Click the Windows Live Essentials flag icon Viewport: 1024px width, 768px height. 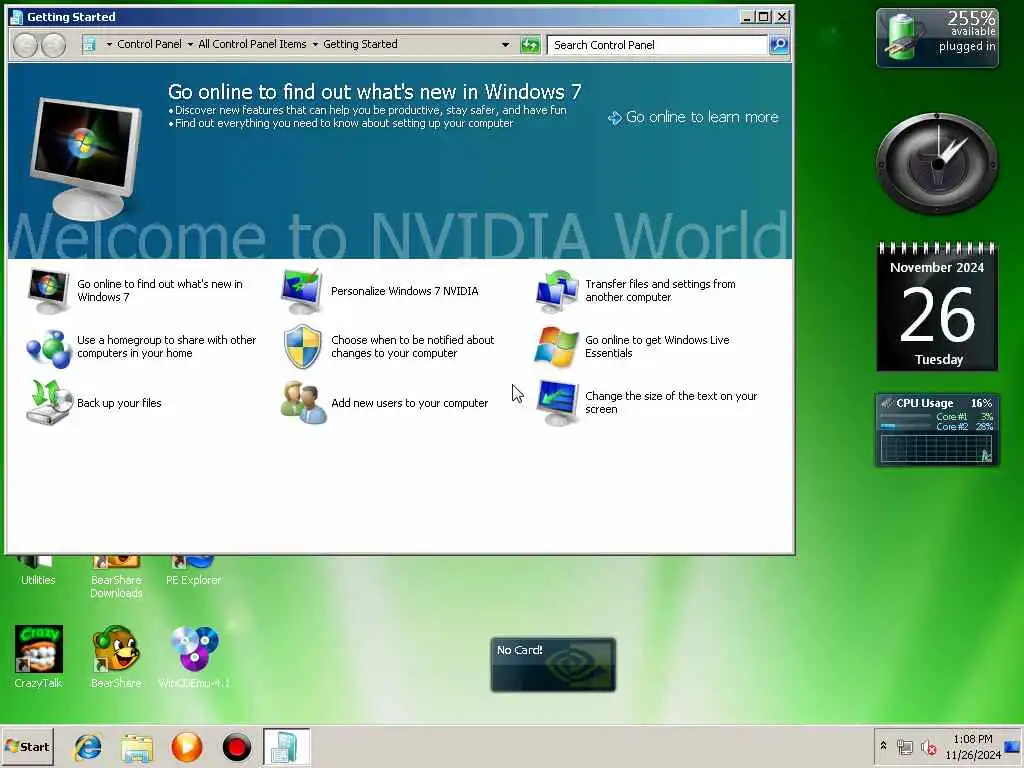tap(556, 347)
